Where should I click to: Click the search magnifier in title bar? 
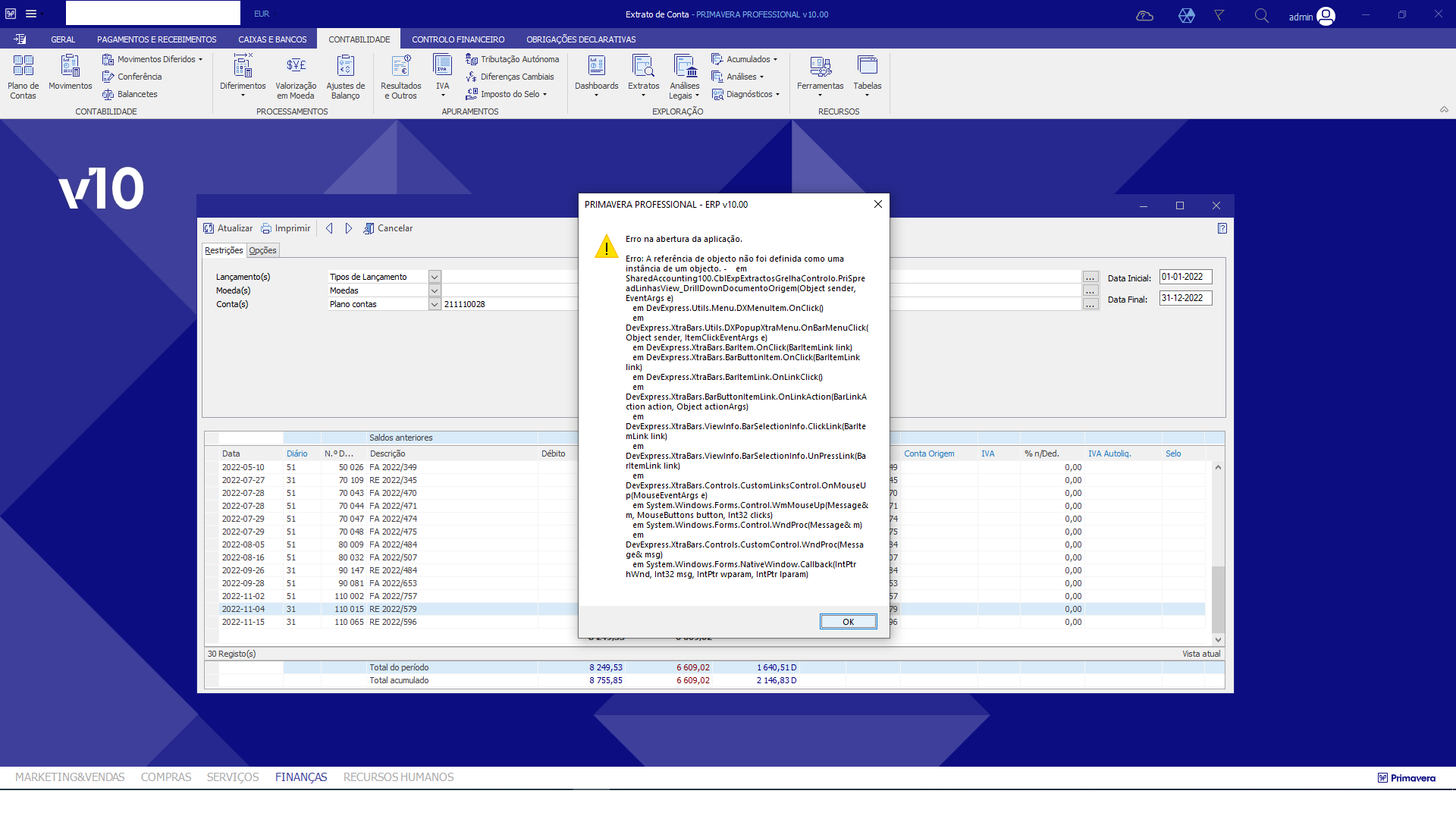click(1261, 15)
